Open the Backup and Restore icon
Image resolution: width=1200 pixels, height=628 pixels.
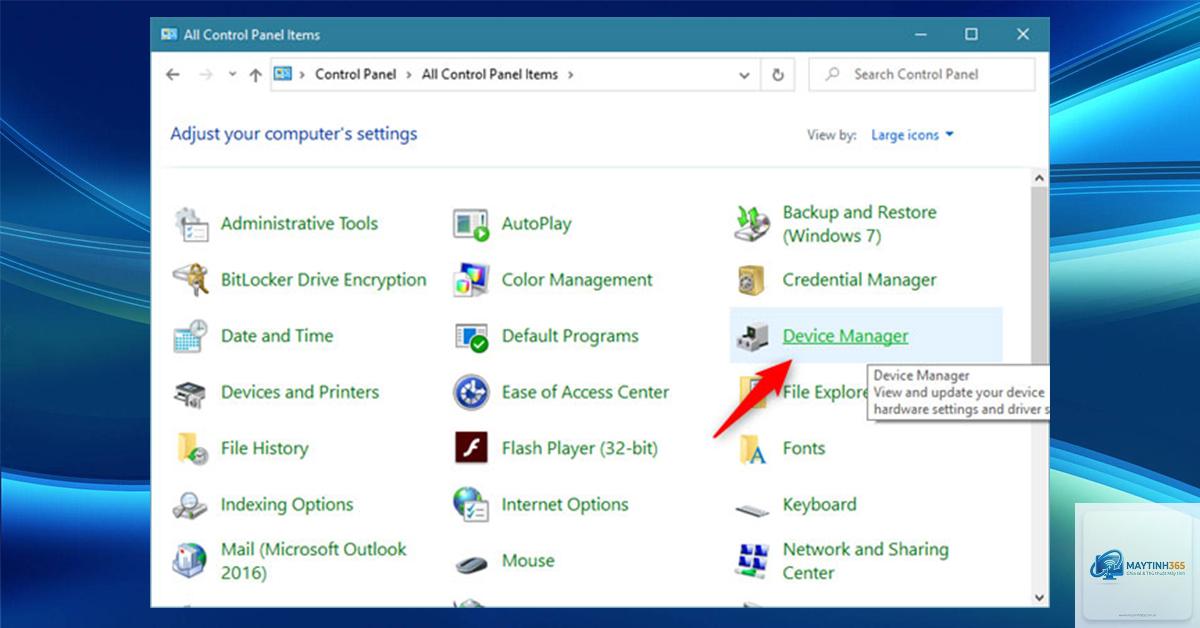click(752, 224)
